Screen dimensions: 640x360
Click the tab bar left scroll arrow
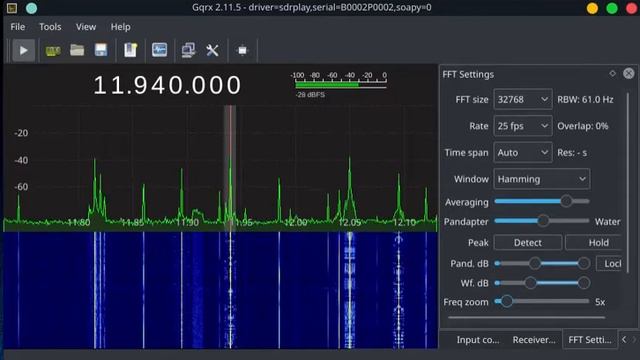pyautogui.click(x=624, y=339)
